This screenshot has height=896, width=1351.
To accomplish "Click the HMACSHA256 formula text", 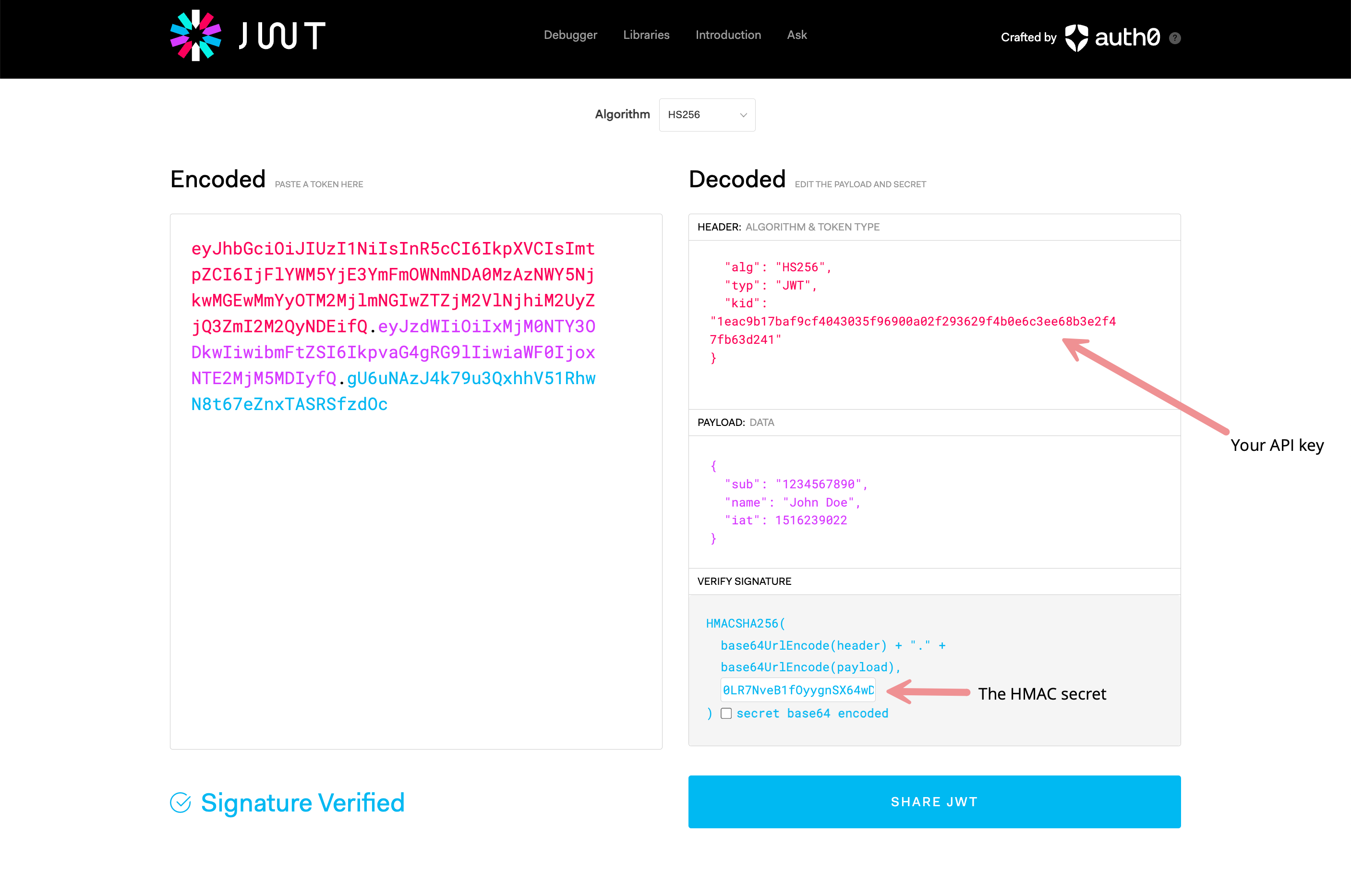I will coord(744,623).
